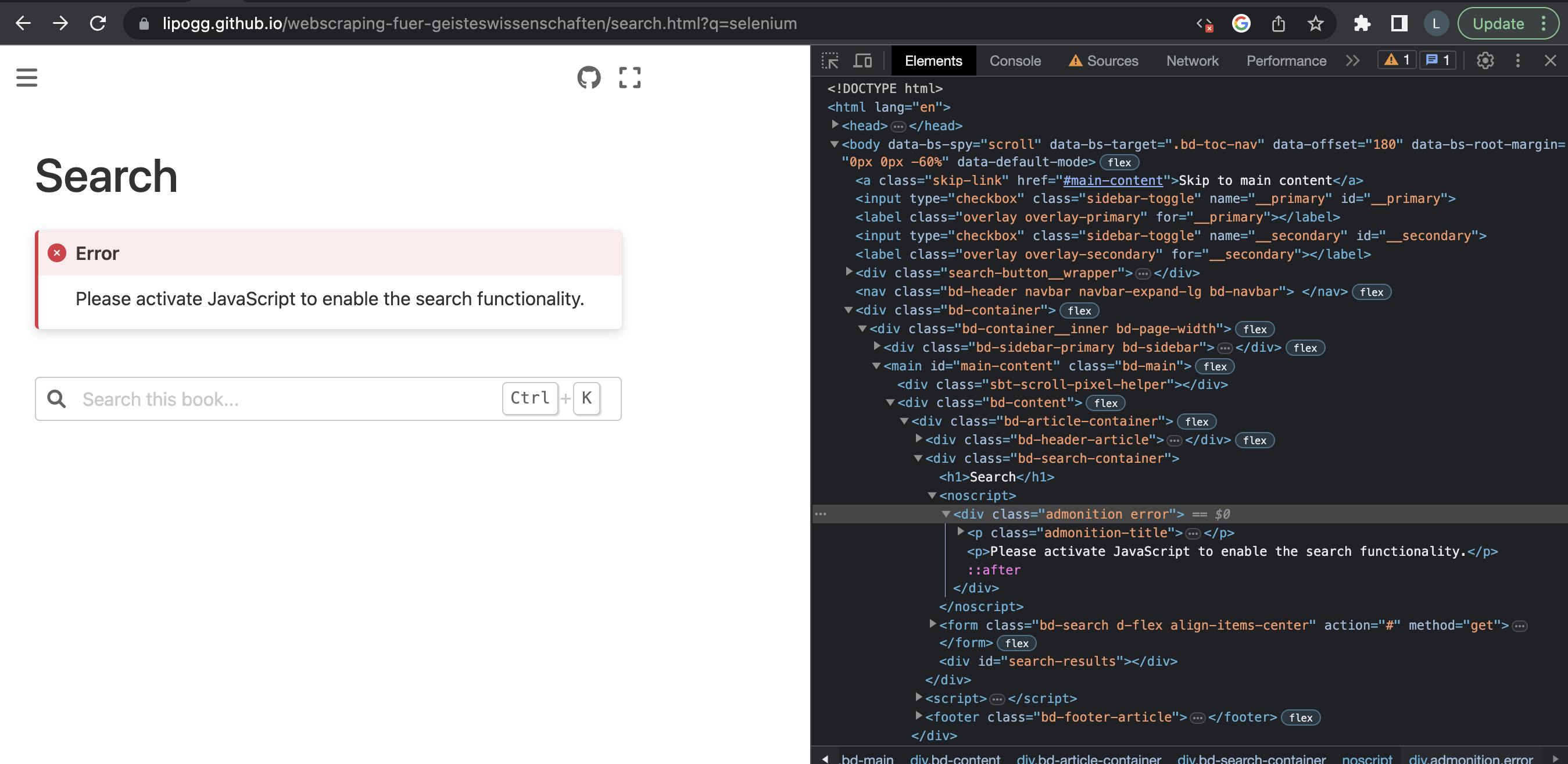
Task: Expand the bd-footer-article footer node
Action: click(919, 716)
